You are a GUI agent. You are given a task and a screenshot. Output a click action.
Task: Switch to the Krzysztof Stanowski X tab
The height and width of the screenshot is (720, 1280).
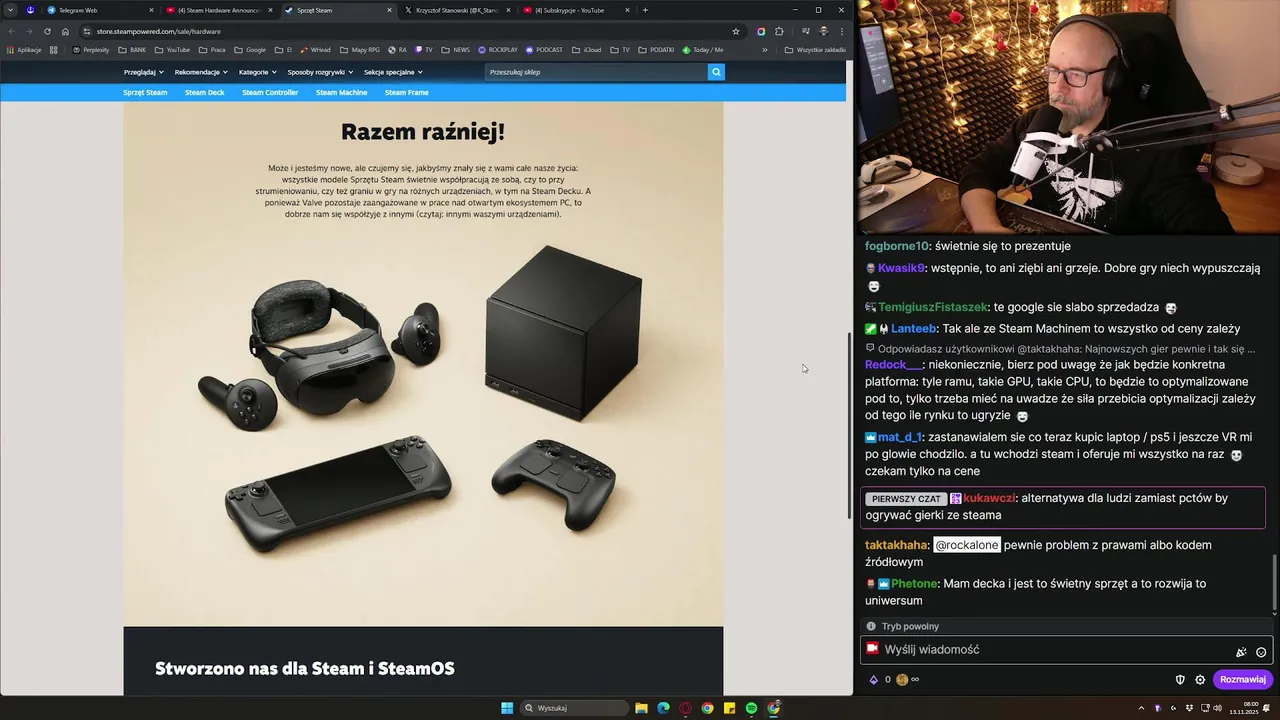click(x=455, y=10)
